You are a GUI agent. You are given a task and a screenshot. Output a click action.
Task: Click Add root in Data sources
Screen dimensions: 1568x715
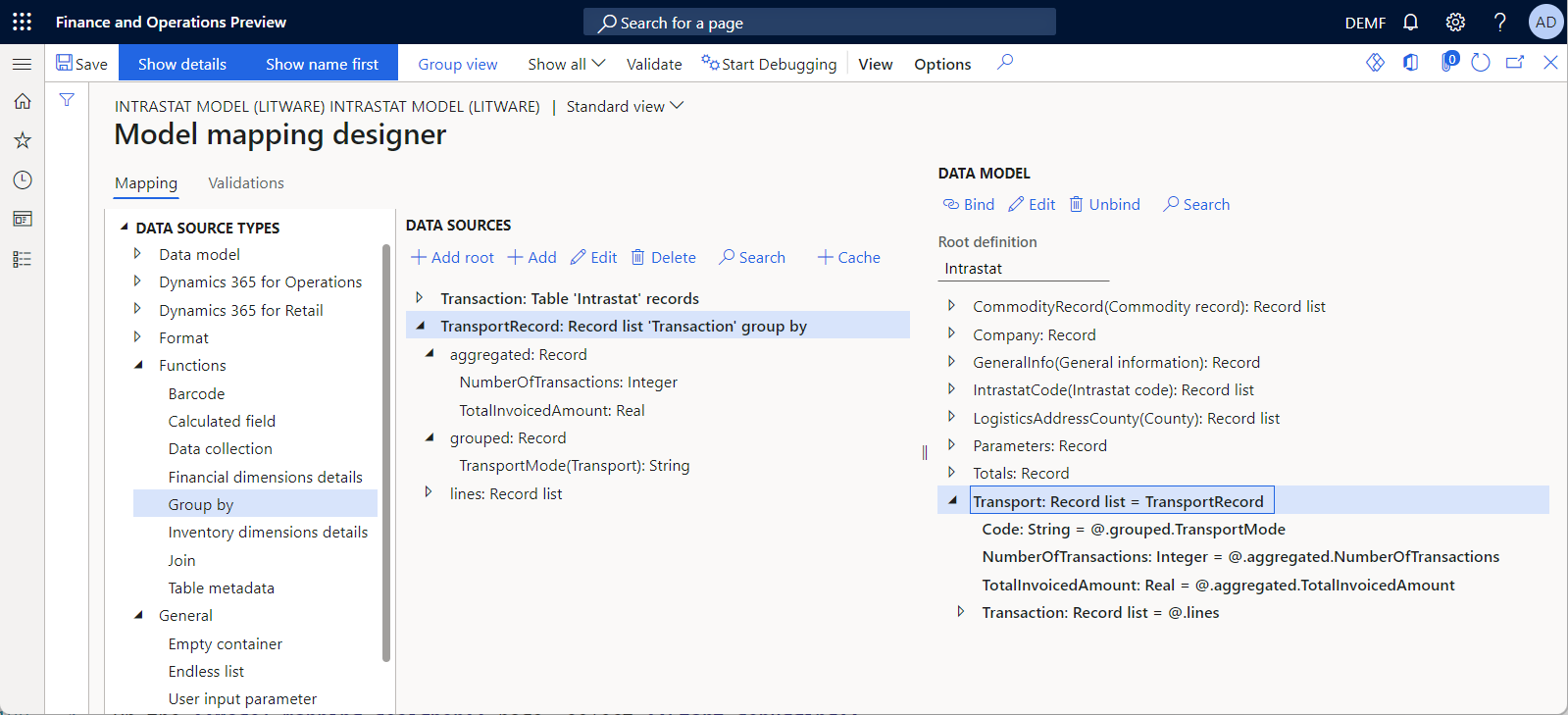pos(452,257)
